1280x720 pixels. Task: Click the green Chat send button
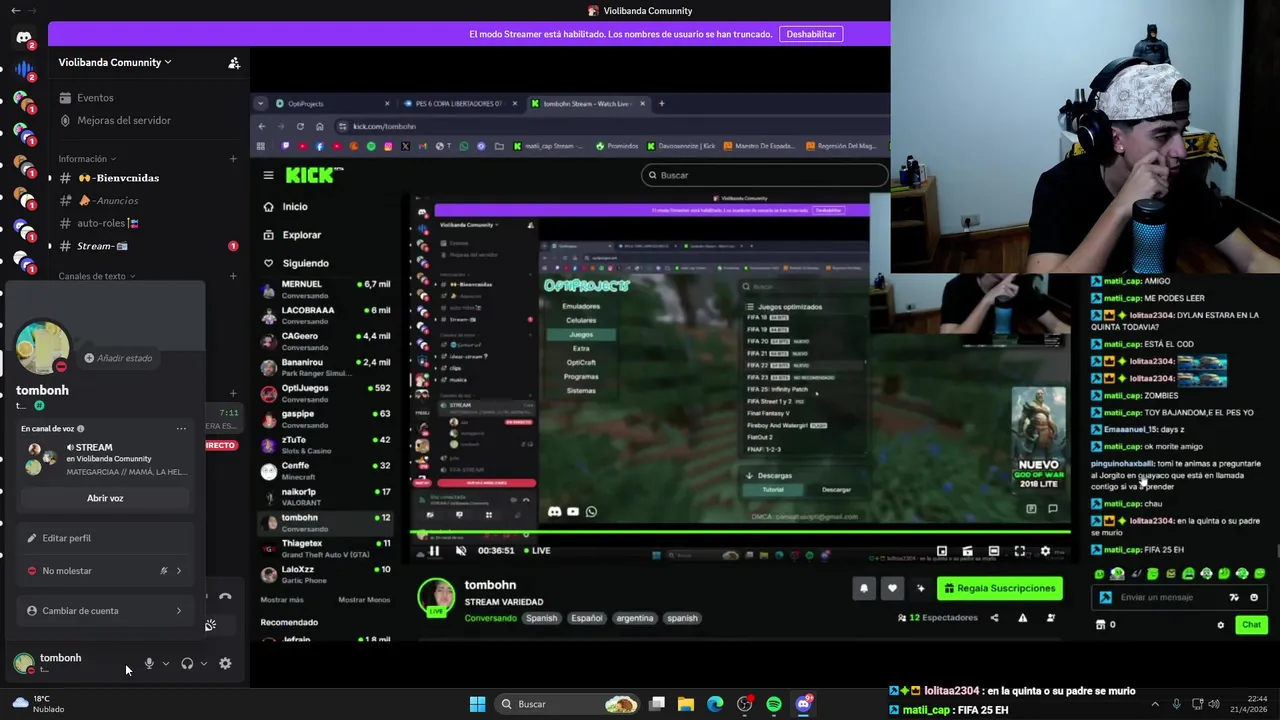click(x=1251, y=625)
